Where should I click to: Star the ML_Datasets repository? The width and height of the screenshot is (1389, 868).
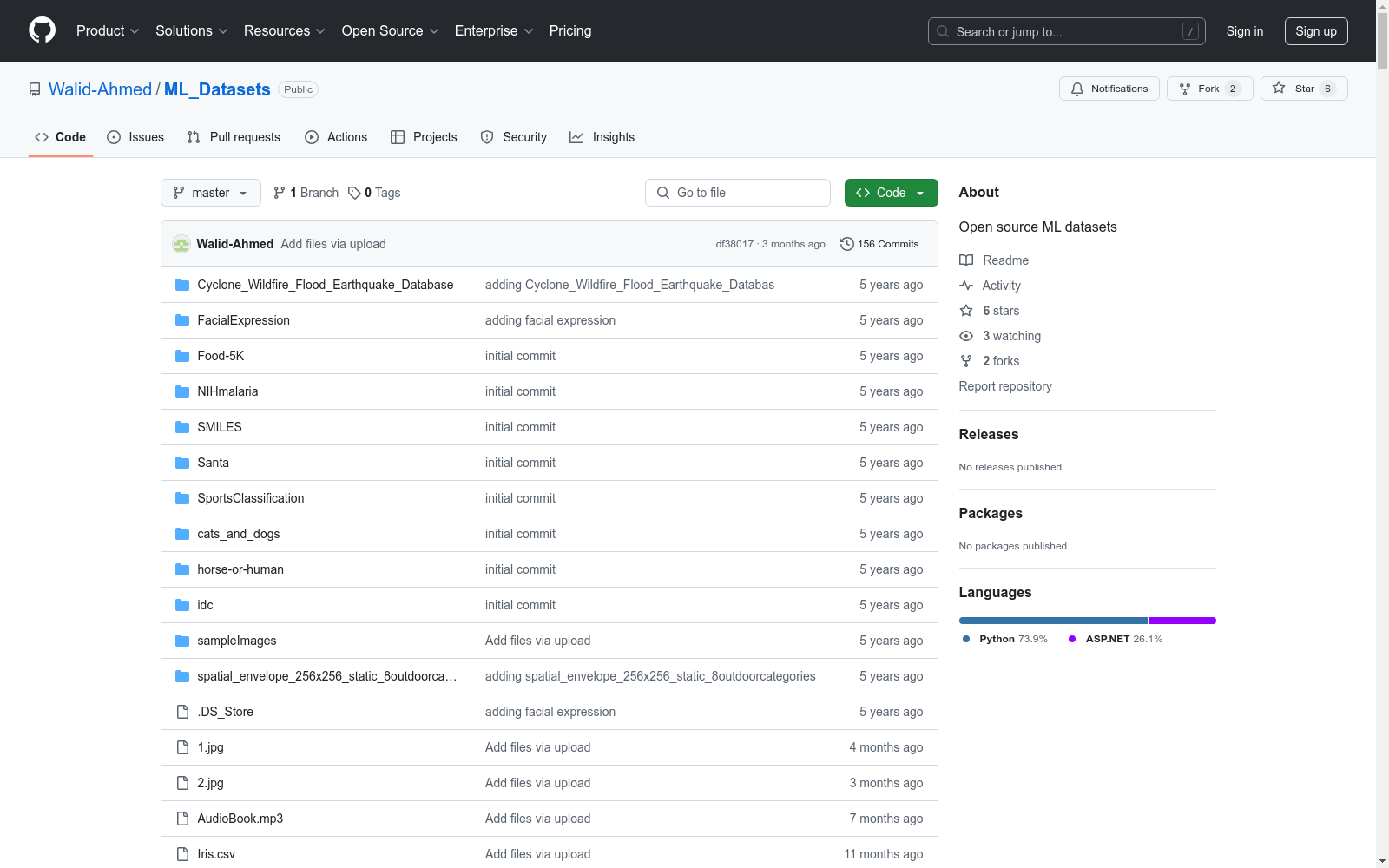[x=1304, y=89]
